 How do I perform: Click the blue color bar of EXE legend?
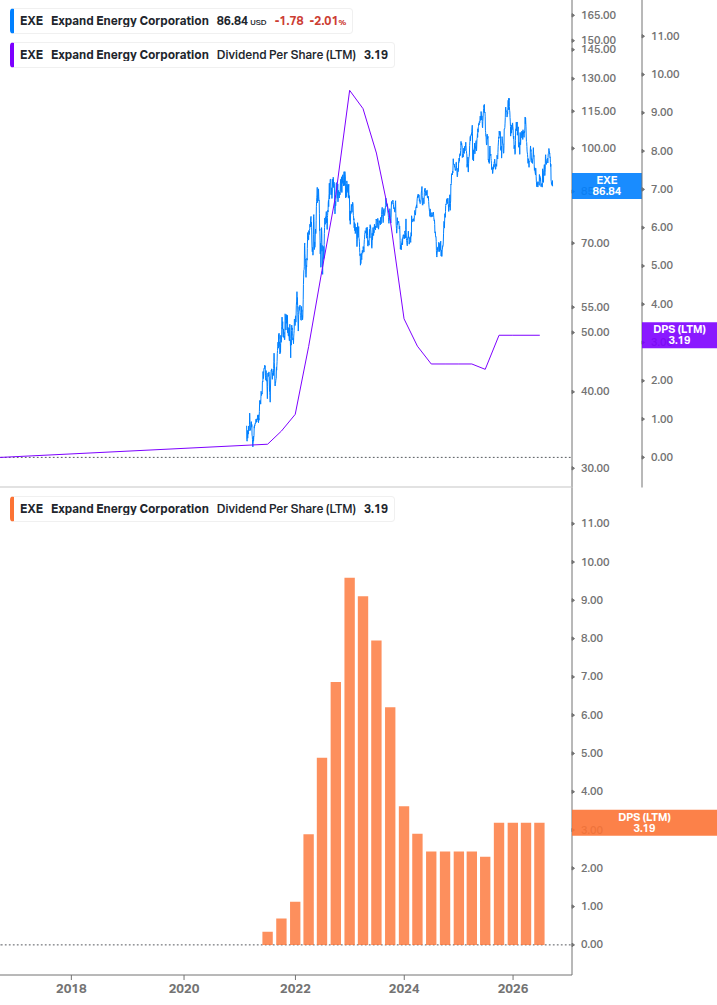(12, 21)
